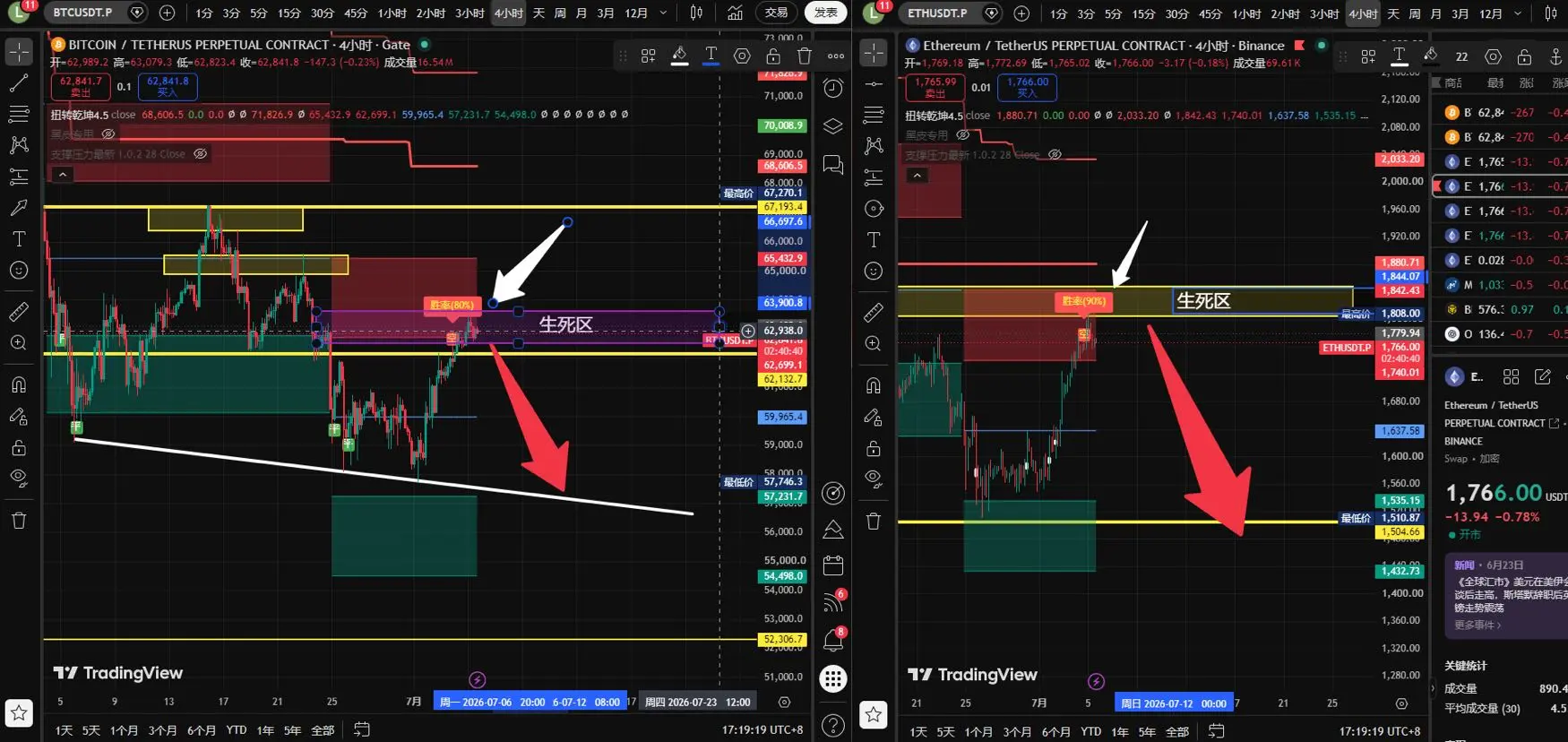
Task: Toggle stay-in-drawing-mode in BTC sidebar
Action: click(19, 417)
